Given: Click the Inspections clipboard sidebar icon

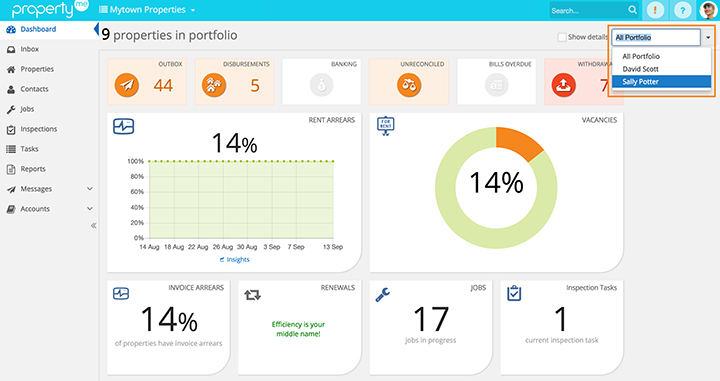Looking at the screenshot, I should pyautogui.click(x=11, y=129).
